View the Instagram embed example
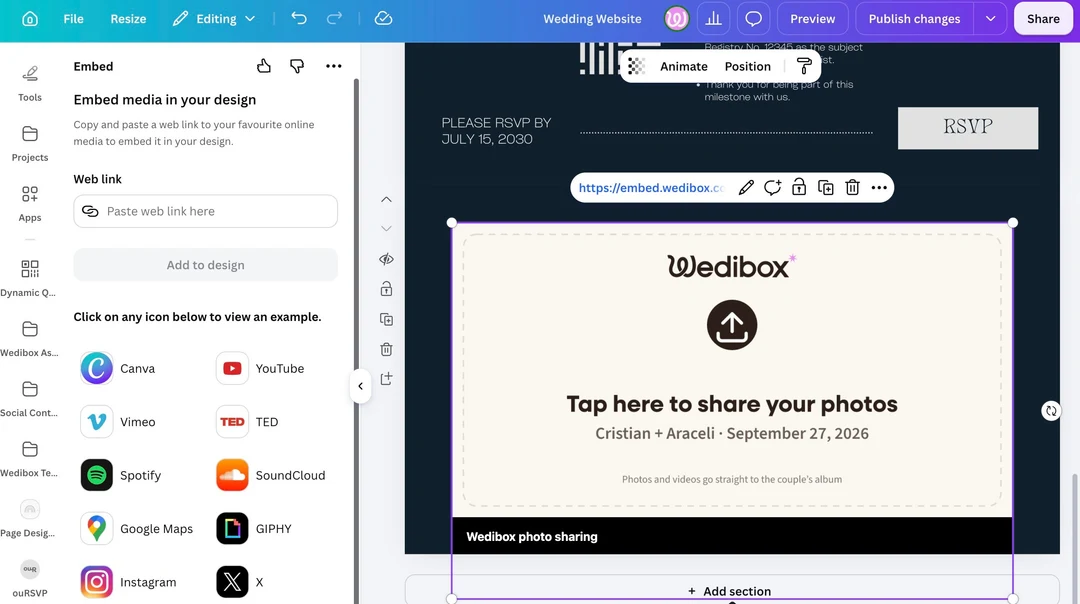Image resolution: width=1080 pixels, height=604 pixels. (129, 582)
